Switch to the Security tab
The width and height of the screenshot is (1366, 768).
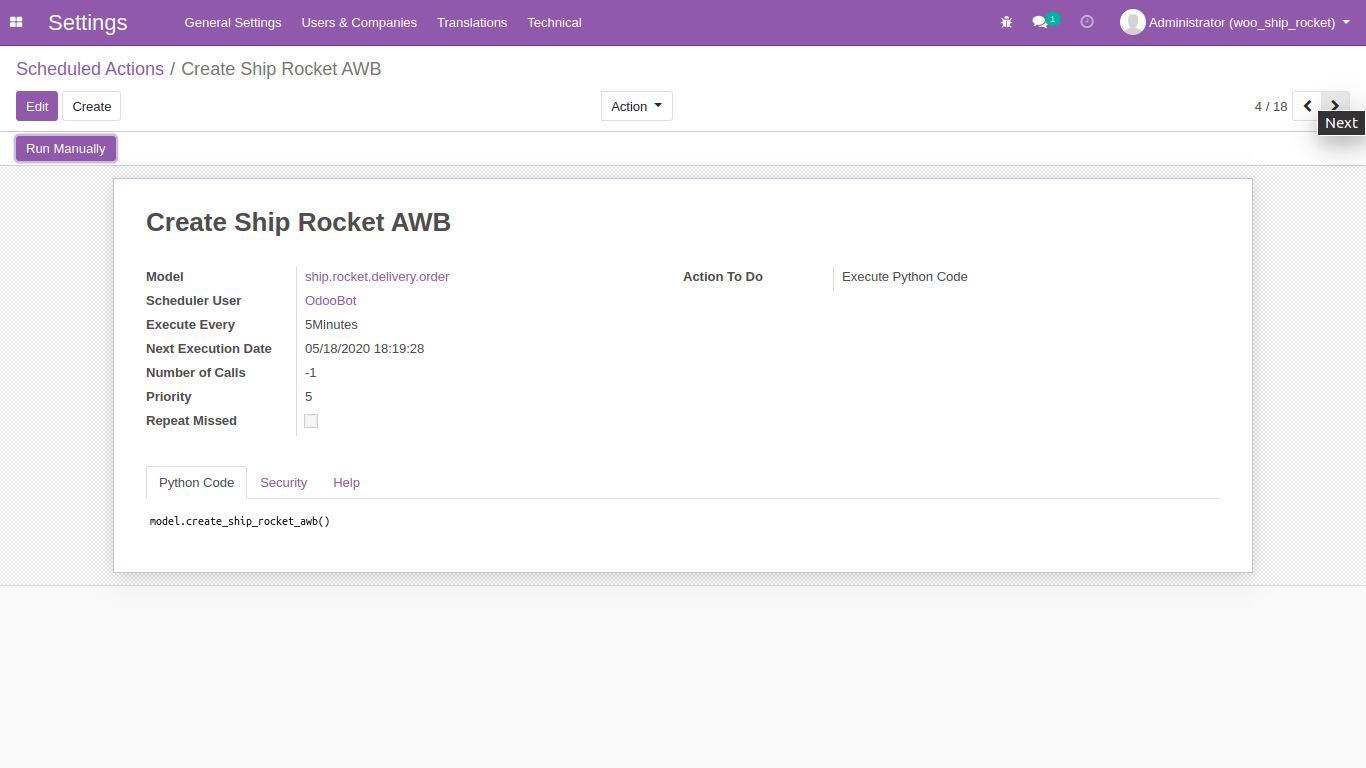coord(283,482)
